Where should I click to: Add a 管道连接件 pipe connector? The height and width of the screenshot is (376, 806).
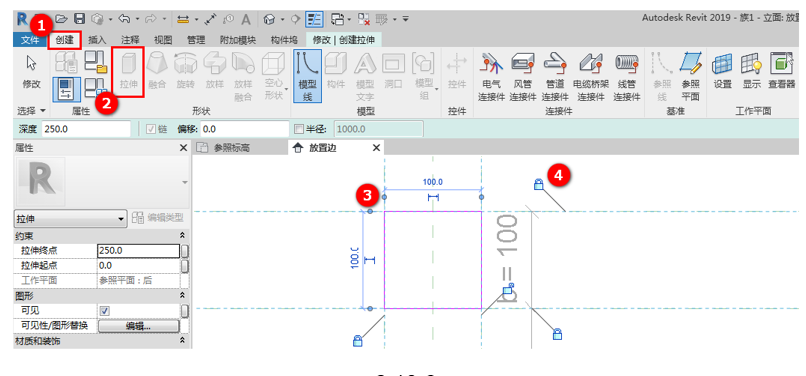tap(555, 76)
